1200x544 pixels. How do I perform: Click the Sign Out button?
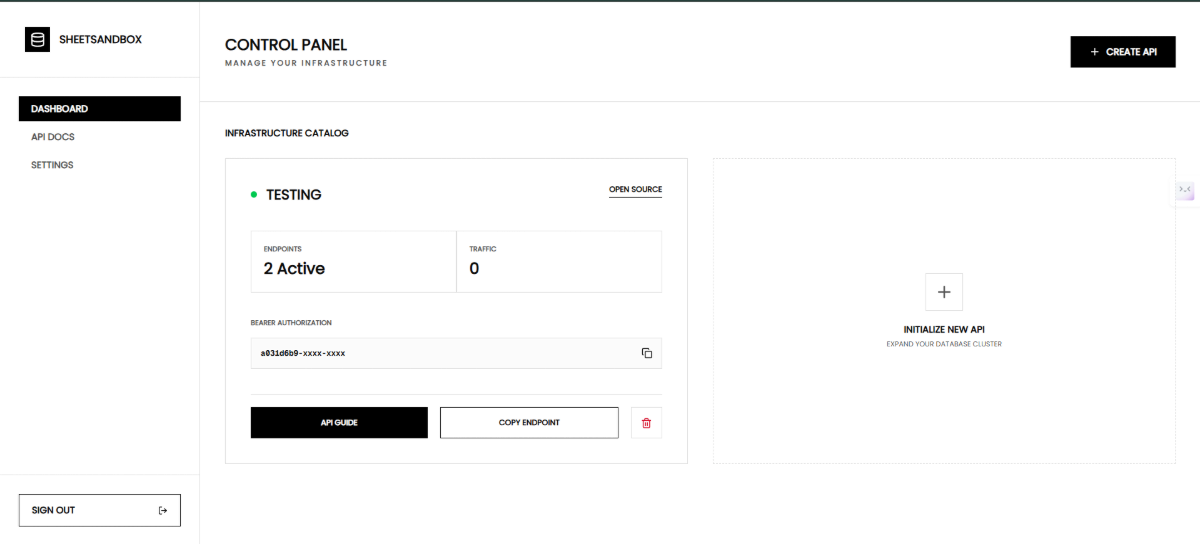99,510
